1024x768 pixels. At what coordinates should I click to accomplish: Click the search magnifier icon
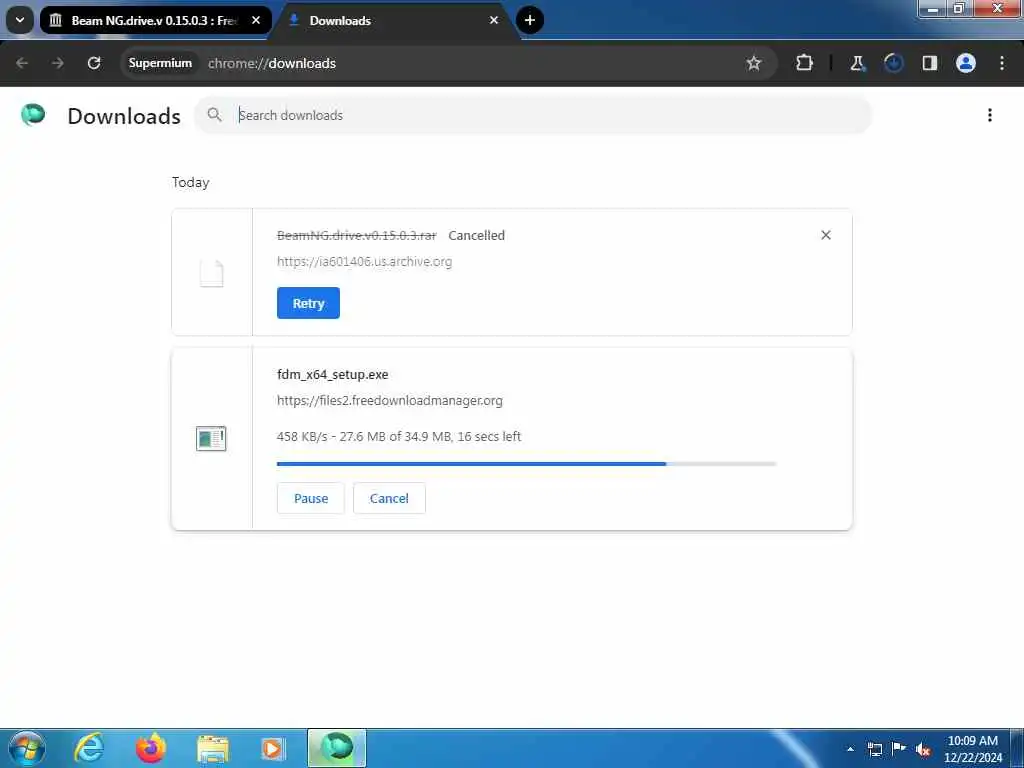[214, 115]
